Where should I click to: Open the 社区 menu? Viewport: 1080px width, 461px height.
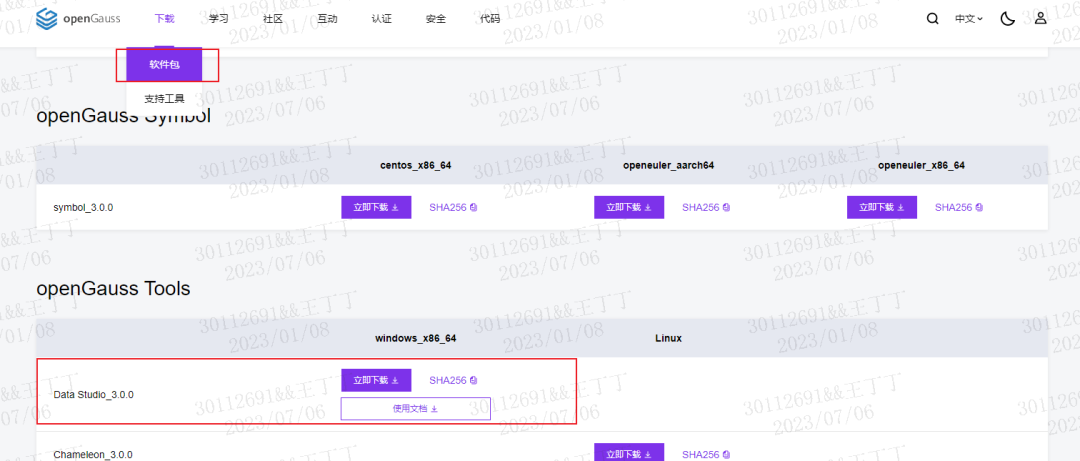pyautogui.click(x=273, y=19)
